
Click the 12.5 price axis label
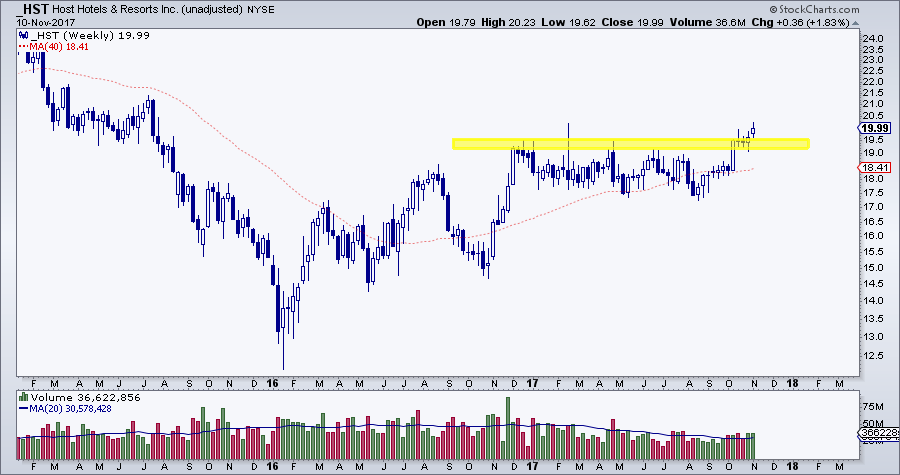click(x=874, y=356)
